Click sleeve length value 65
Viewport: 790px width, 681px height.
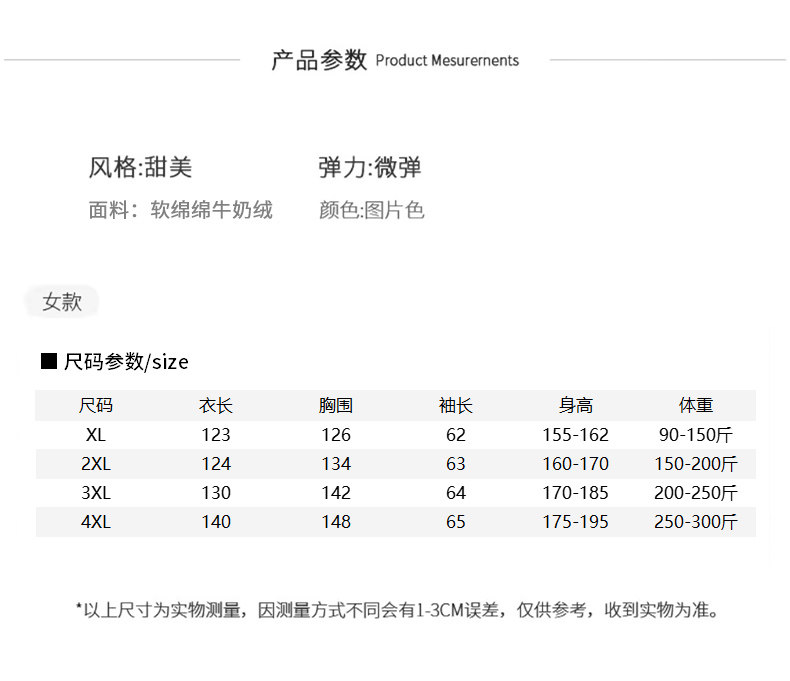[x=455, y=522]
